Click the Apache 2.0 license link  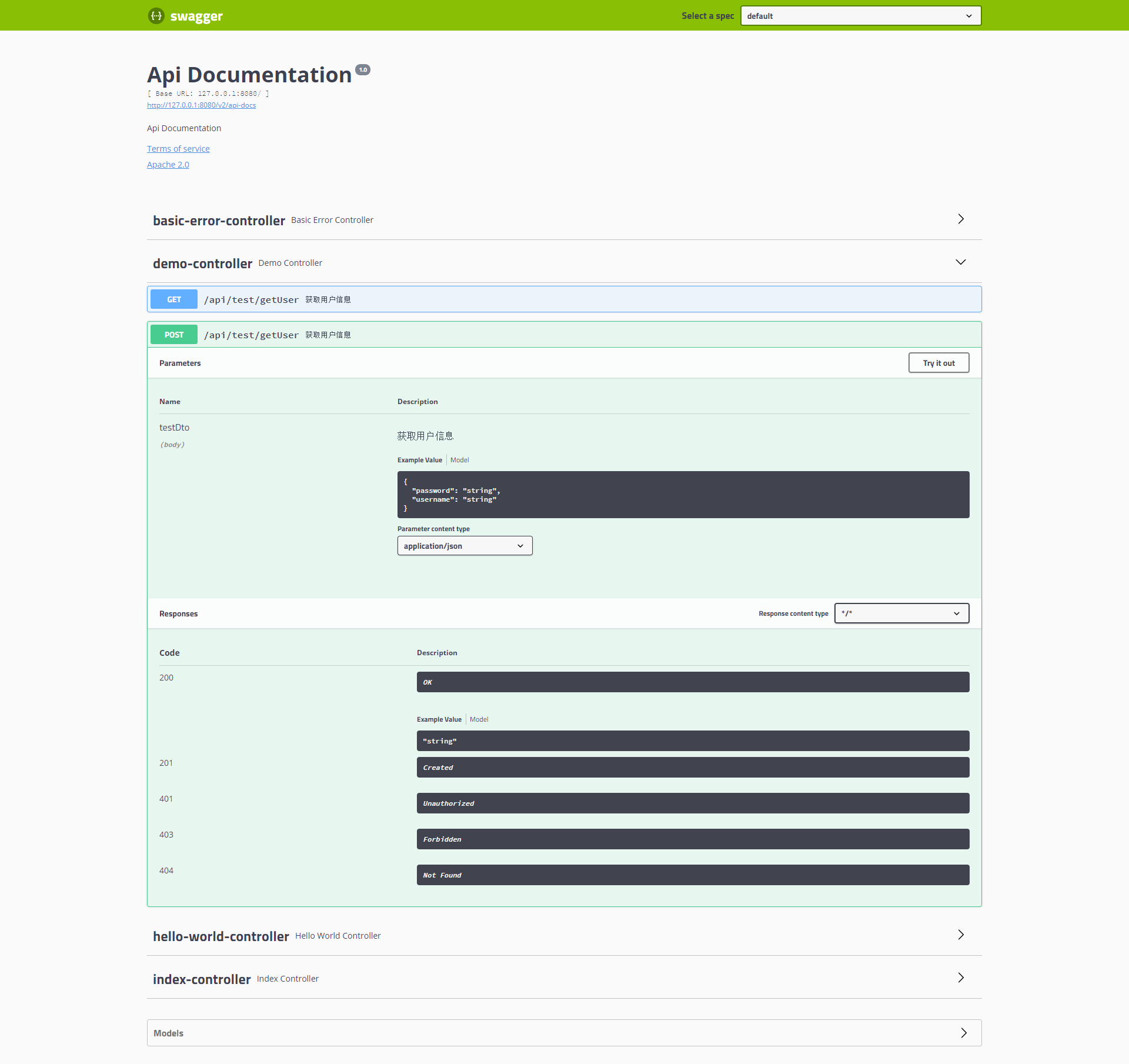pos(168,164)
